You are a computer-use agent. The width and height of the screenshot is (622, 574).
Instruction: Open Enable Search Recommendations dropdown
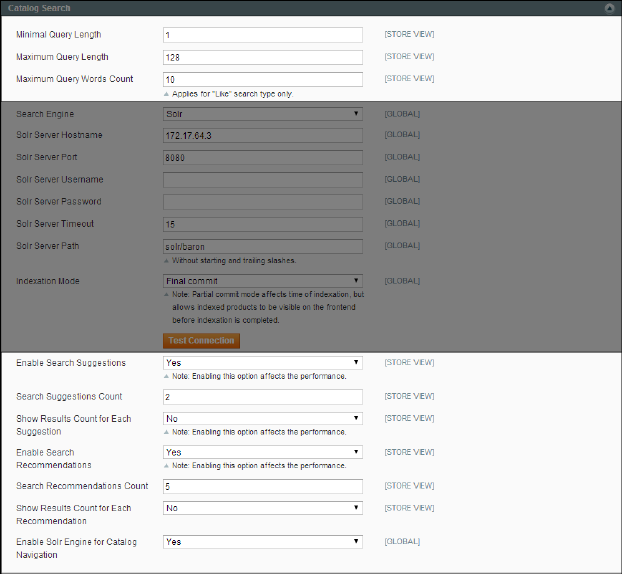click(x=262, y=452)
